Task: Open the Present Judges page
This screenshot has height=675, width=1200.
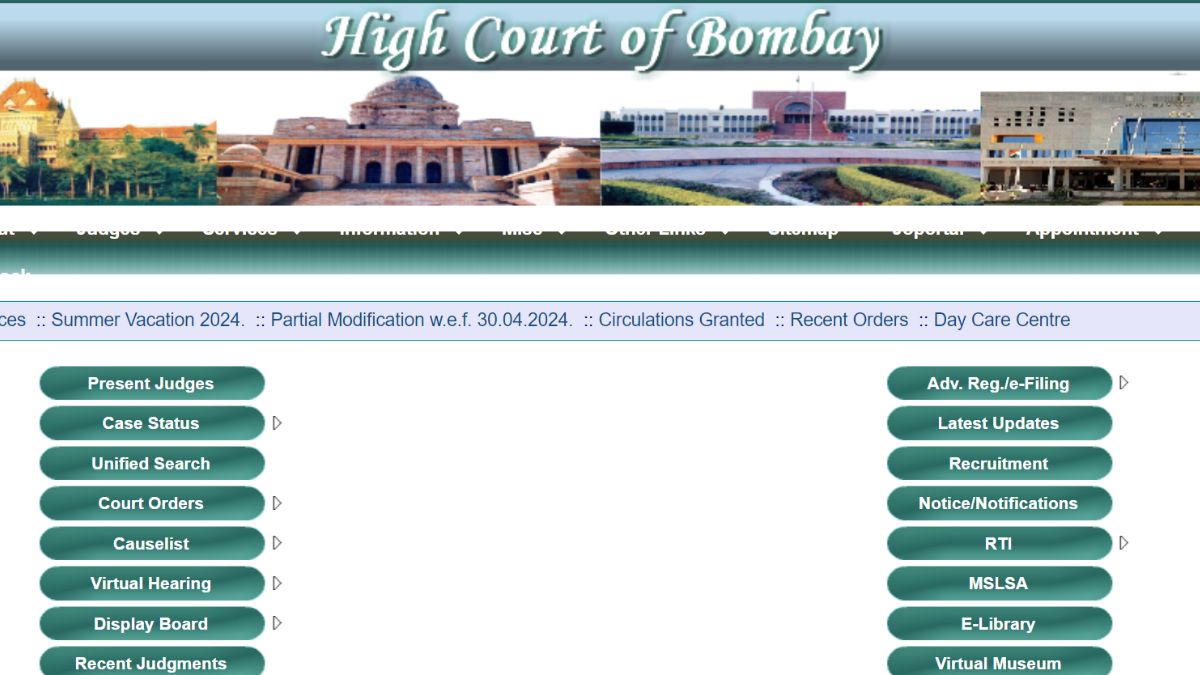Action: [152, 383]
